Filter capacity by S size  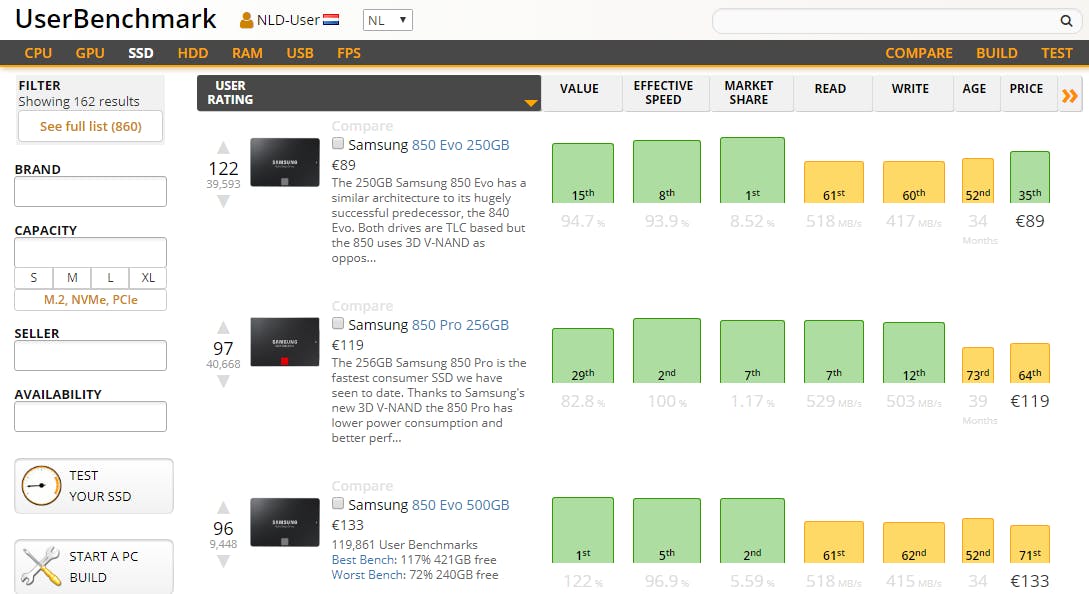pyautogui.click(x=33, y=278)
